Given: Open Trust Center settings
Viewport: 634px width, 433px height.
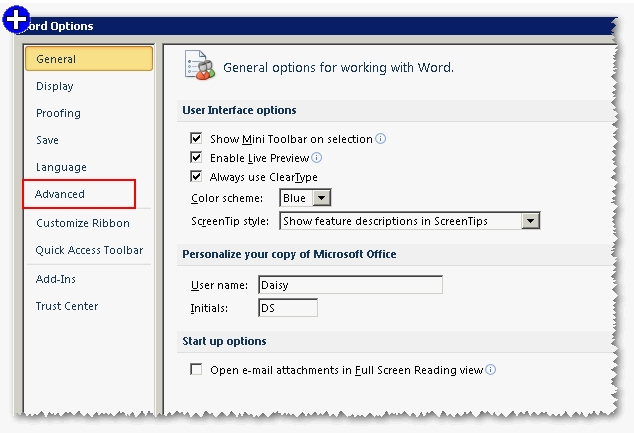Looking at the screenshot, I should tap(67, 306).
